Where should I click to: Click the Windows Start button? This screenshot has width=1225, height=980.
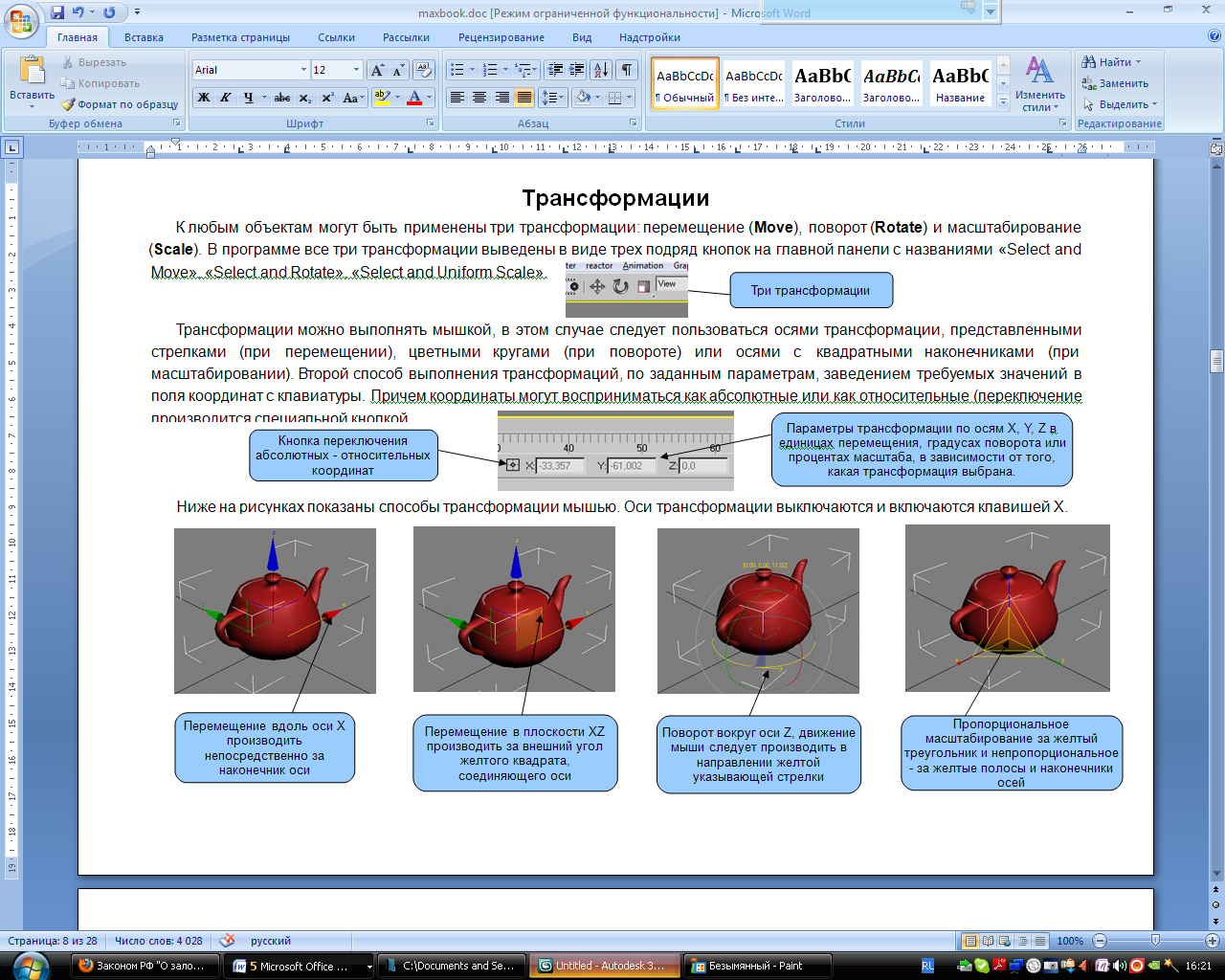point(32,964)
